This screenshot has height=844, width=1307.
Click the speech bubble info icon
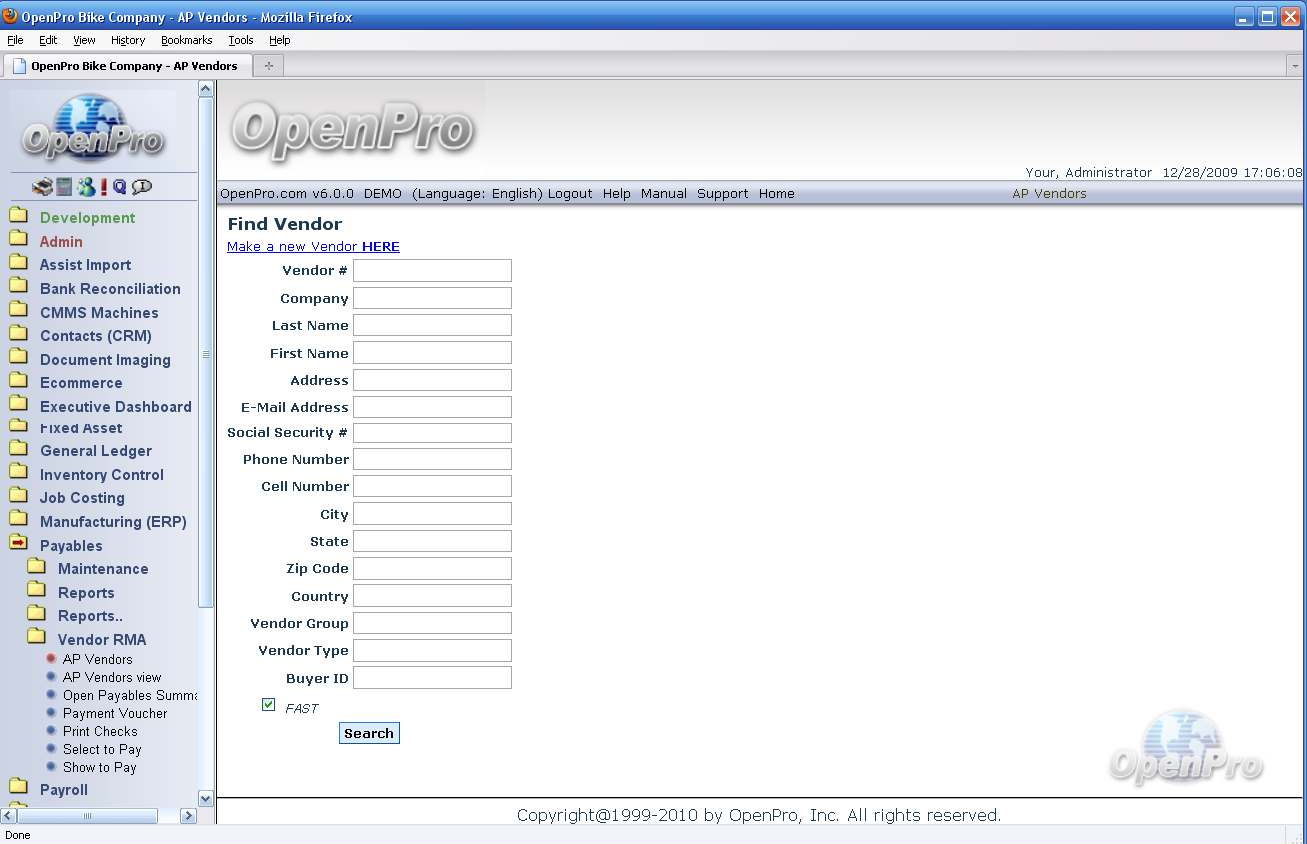point(142,187)
